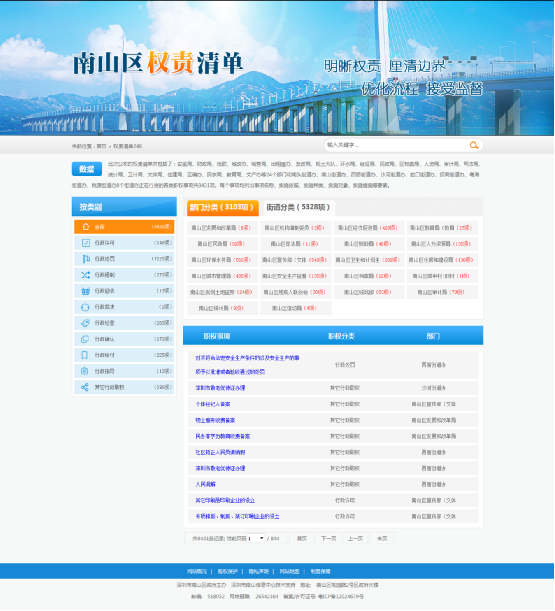Filter by 南山区发展和改革局 department
Viewport: 555px width, 611px height.
click(x=223, y=228)
